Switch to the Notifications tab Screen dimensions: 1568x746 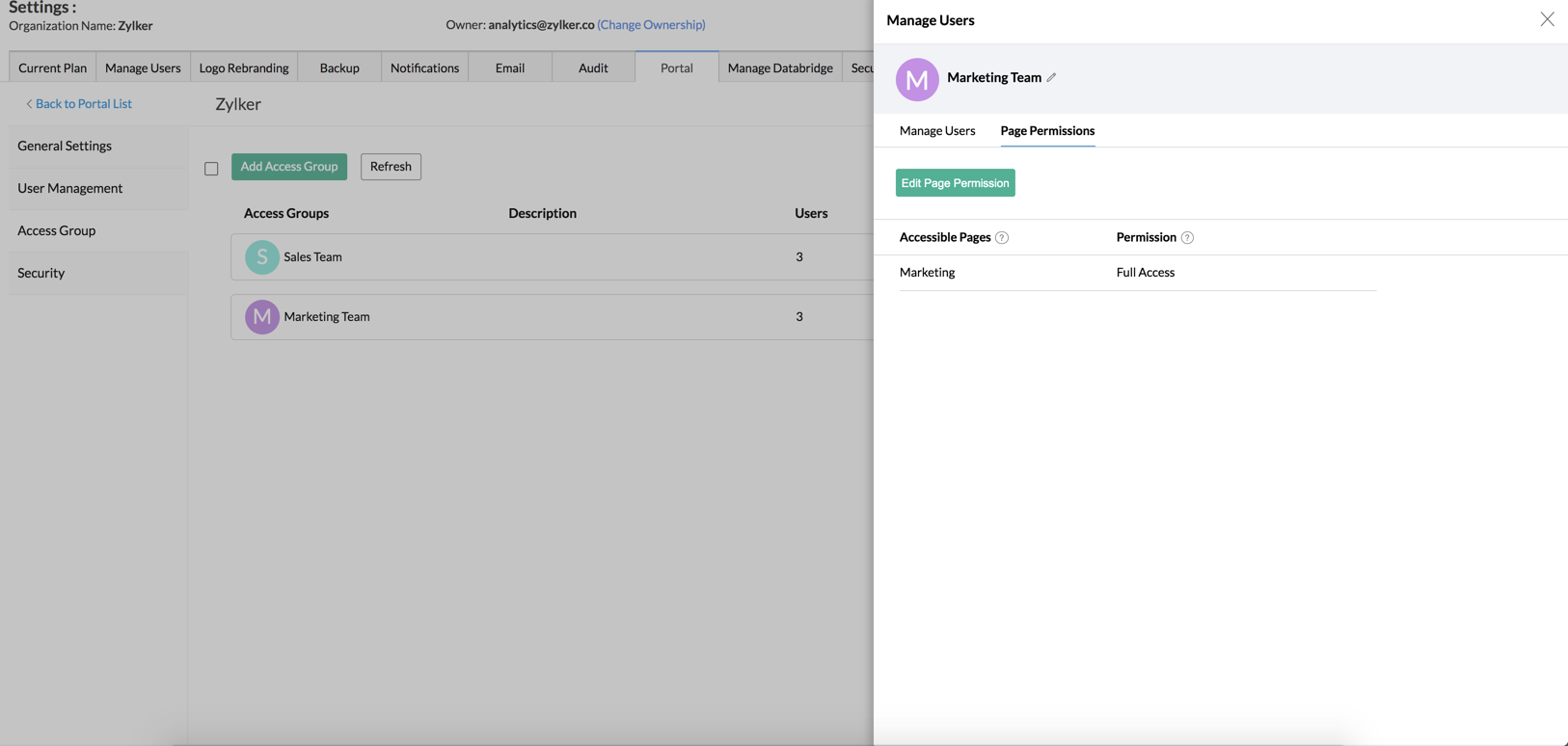(424, 67)
